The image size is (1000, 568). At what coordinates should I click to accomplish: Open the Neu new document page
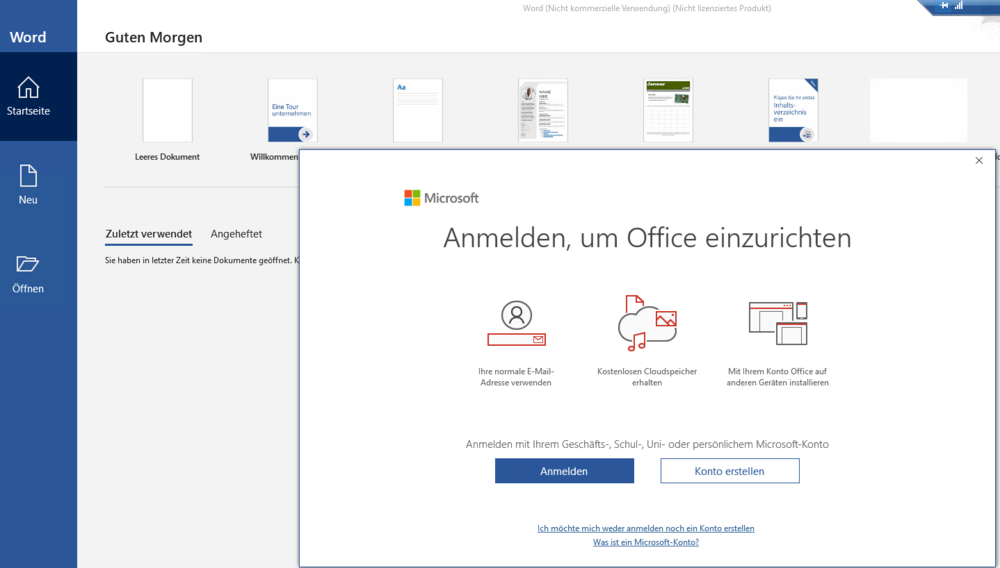coord(28,176)
